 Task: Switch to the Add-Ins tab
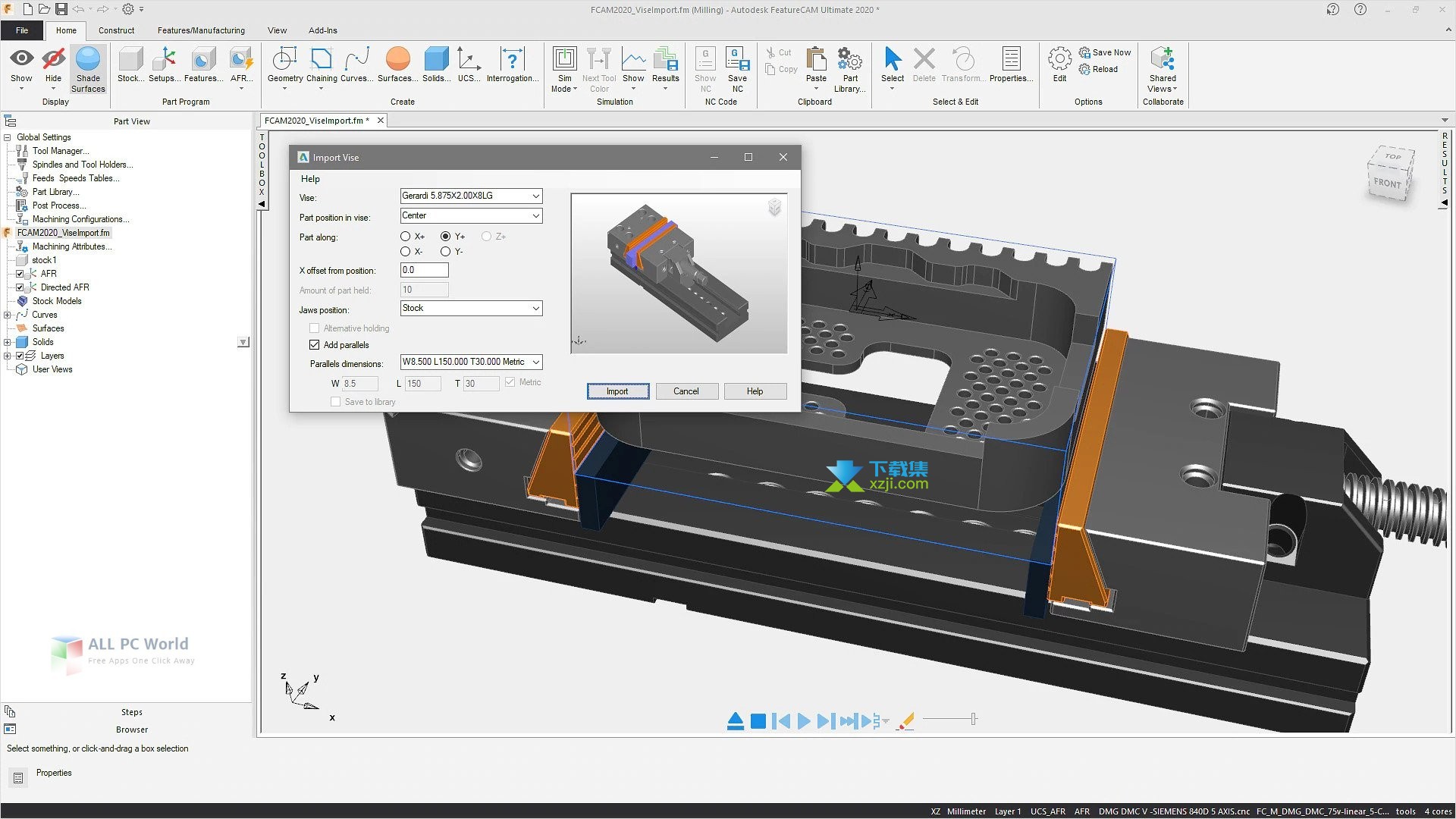coord(322,30)
